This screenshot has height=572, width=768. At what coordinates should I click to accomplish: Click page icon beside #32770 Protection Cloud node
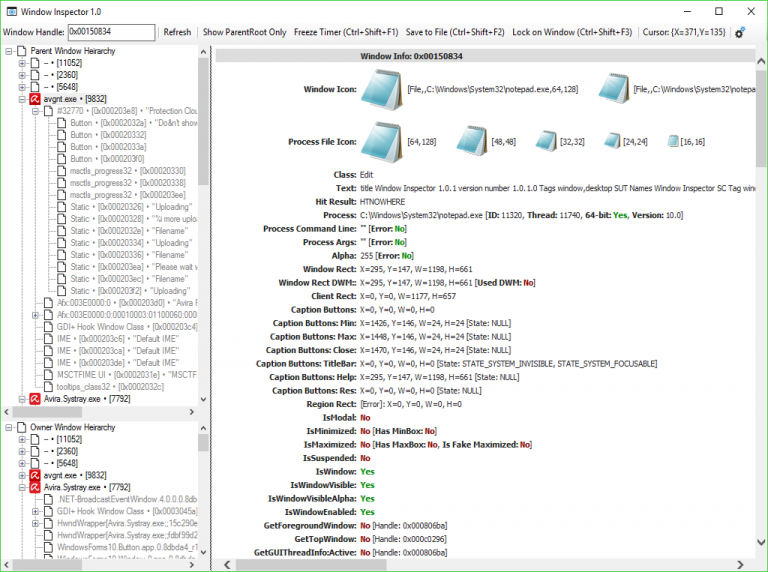[48, 111]
